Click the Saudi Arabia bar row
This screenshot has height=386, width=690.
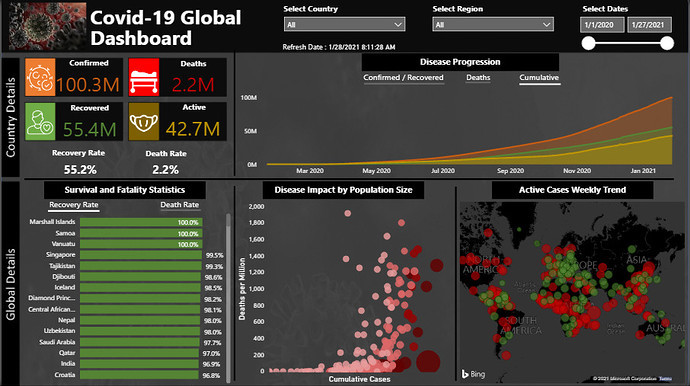(x=139, y=342)
